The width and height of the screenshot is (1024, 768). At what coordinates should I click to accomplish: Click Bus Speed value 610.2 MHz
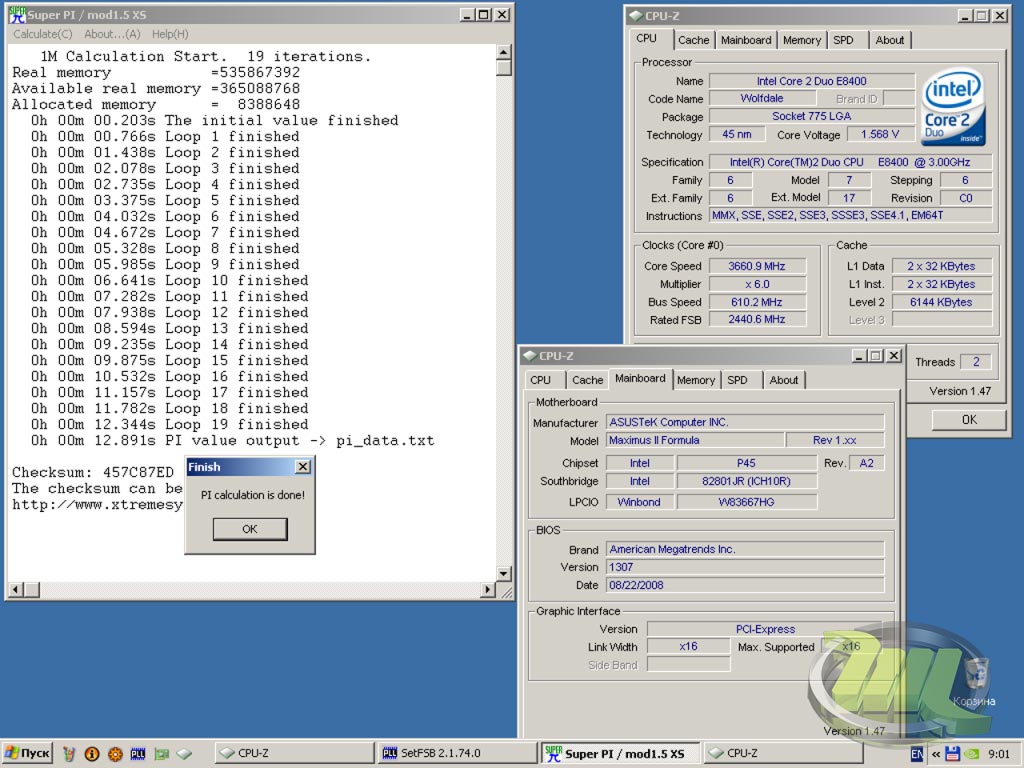click(757, 302)
